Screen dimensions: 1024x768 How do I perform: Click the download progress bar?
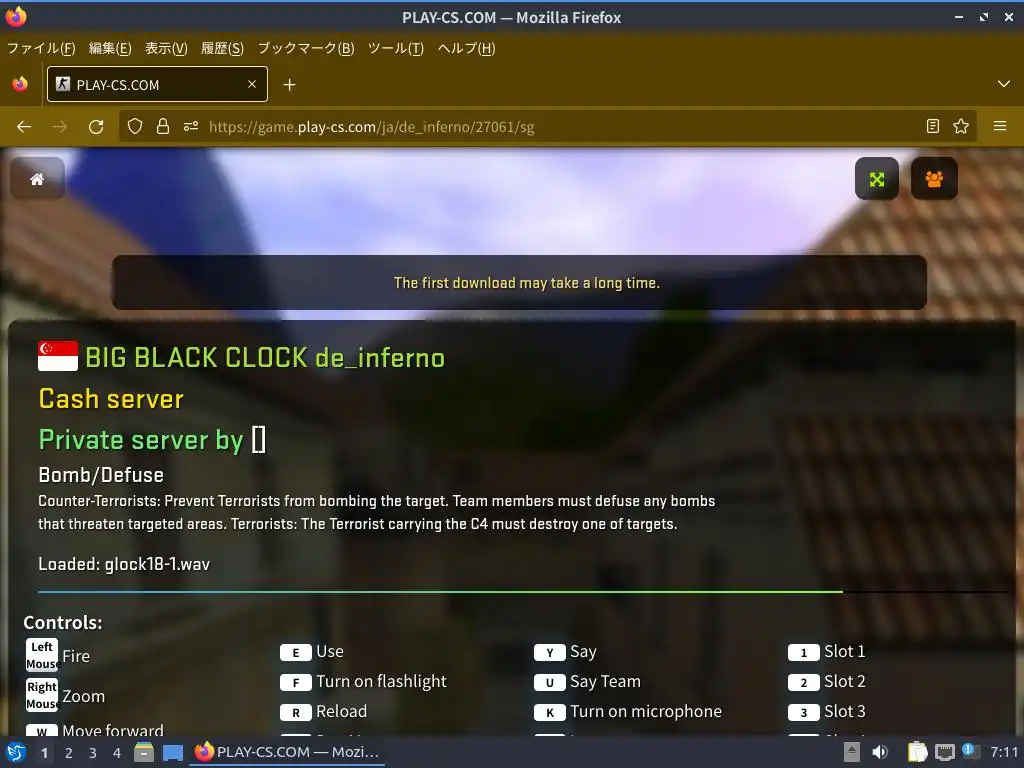(x=522, y=592)
